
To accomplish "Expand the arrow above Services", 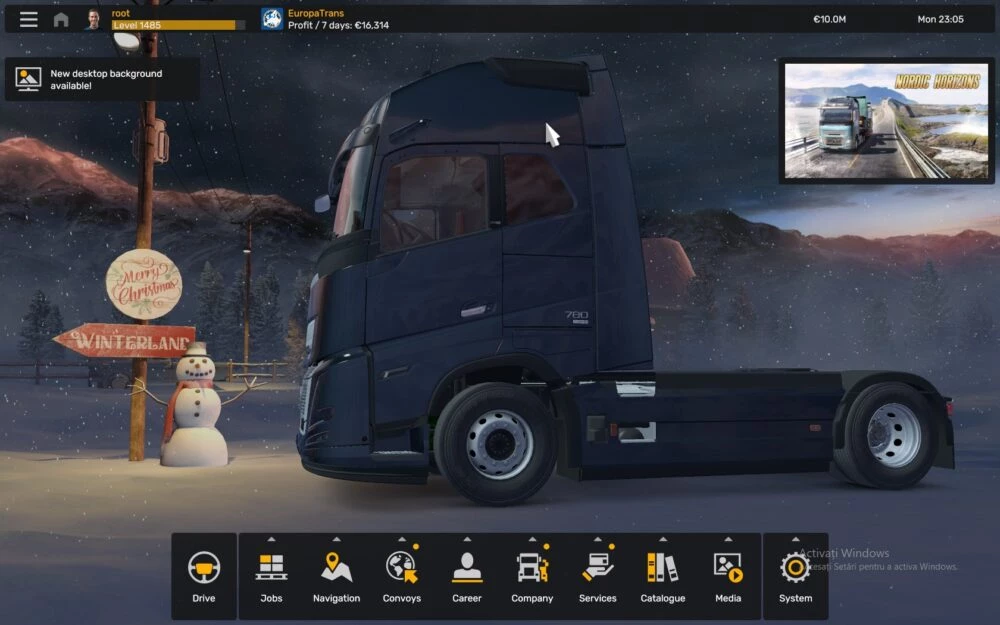I will point(597,540).
